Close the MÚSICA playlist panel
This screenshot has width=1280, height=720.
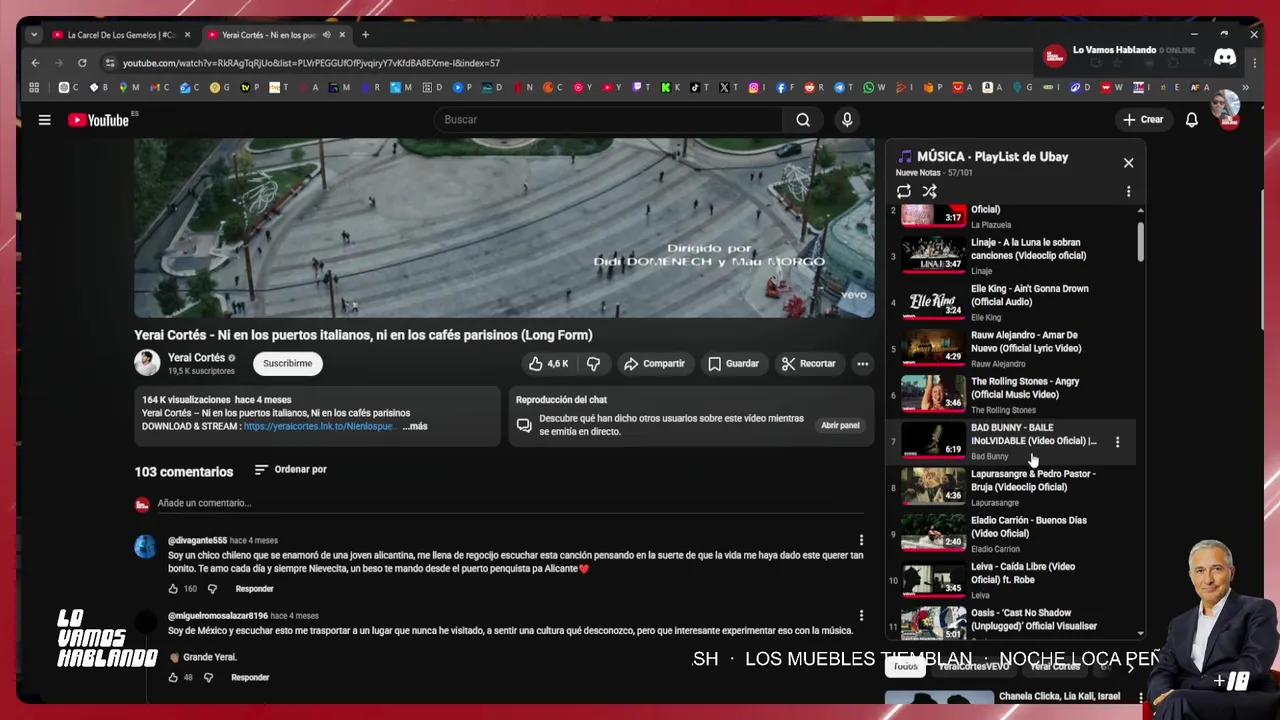click(x=1128, y=163)
